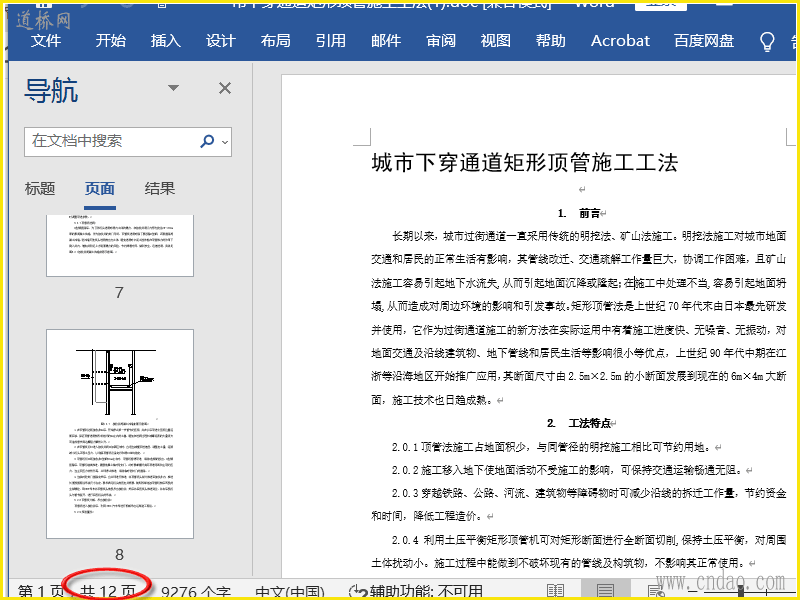800x600 pixels.
Task: Select the 审阅 ribbon tab
Action: coord(441,41)
